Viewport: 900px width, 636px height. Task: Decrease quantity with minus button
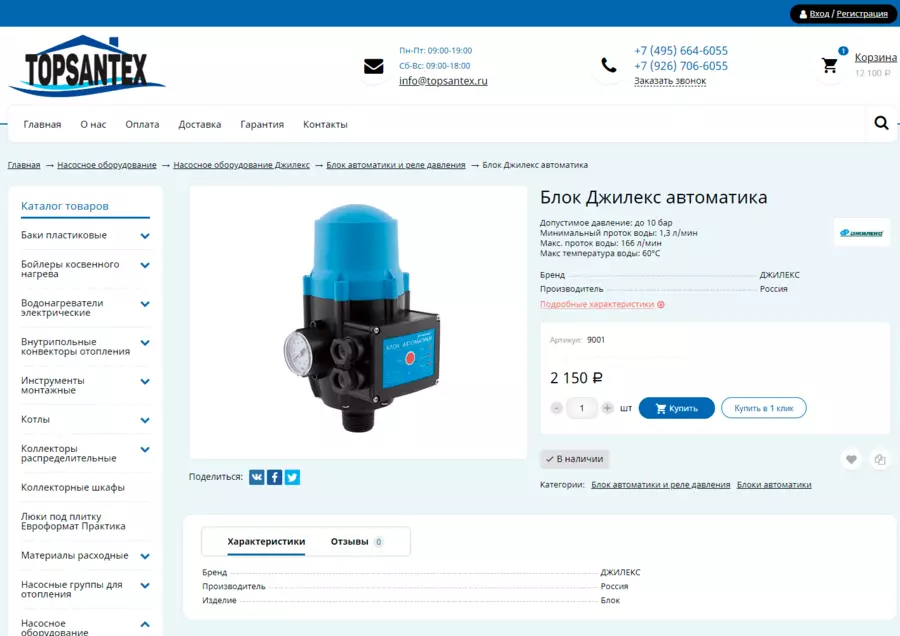(556, 408)
